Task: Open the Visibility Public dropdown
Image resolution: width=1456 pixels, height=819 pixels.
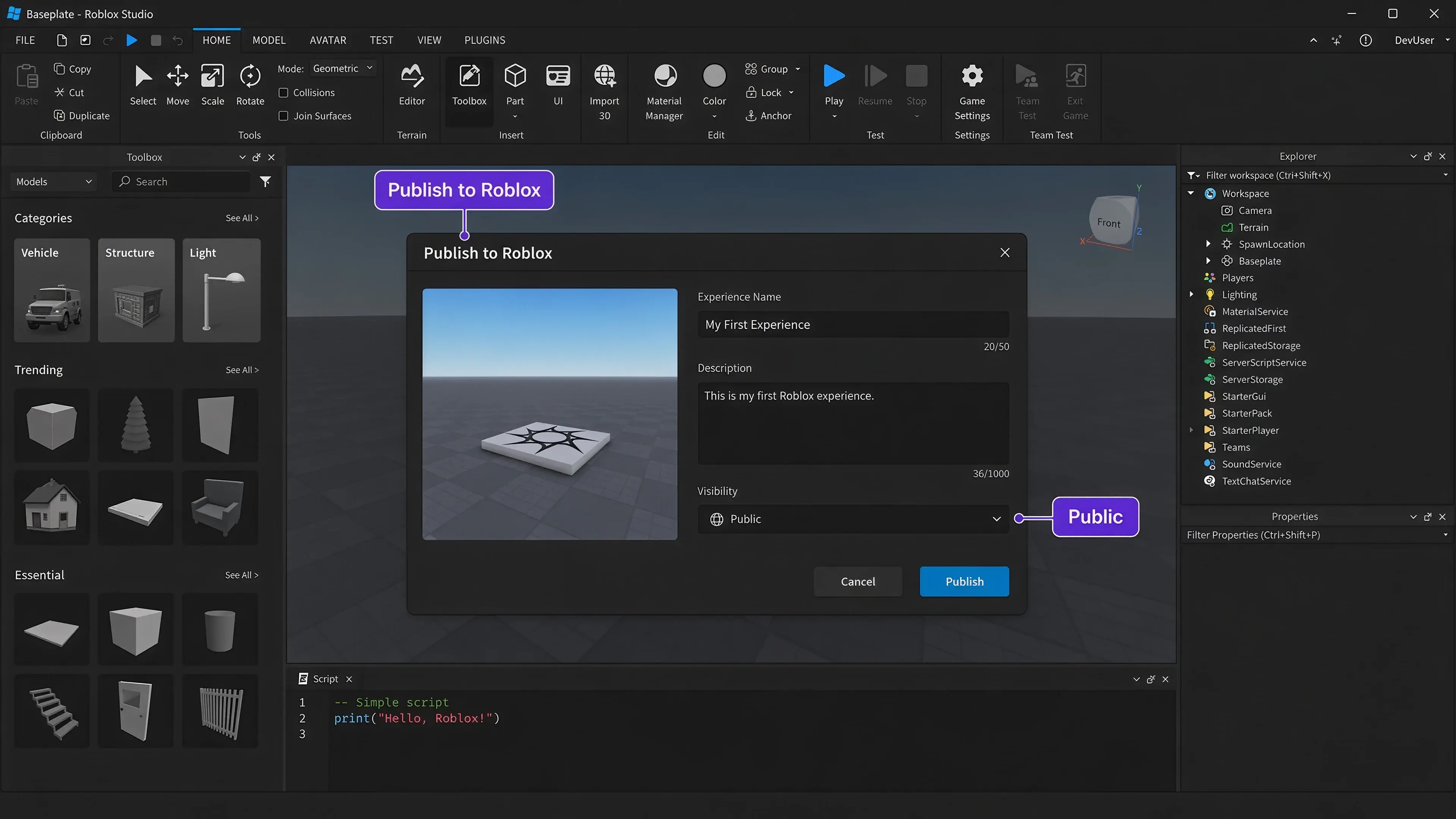Action: (853, 519)
